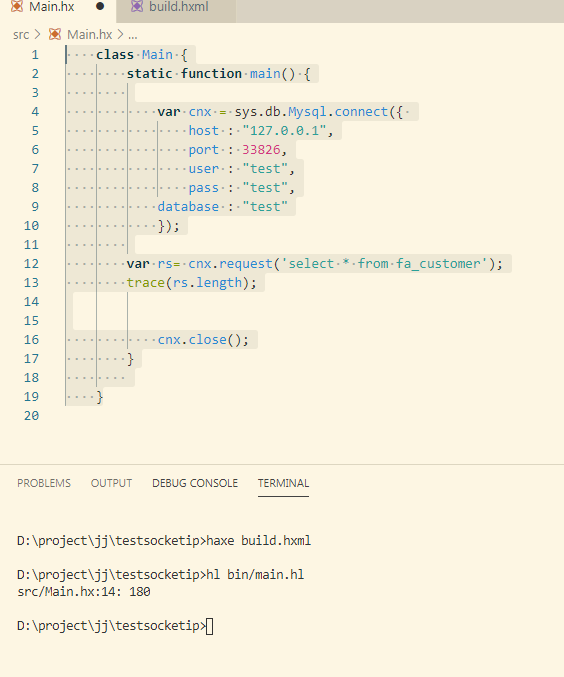Click the 'src/Main.hx:14: 180' output line
The image size is (564, 677).
[84, 592]
